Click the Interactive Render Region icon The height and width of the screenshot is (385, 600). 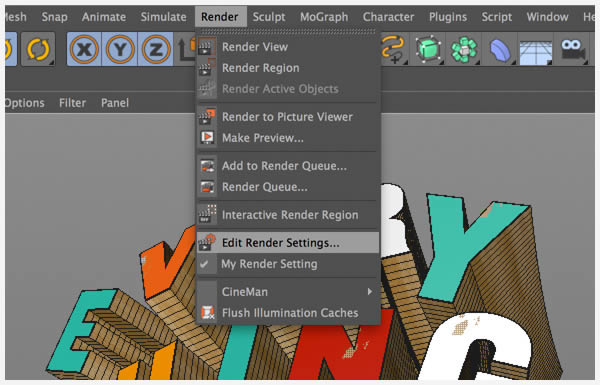coord(207,214)
